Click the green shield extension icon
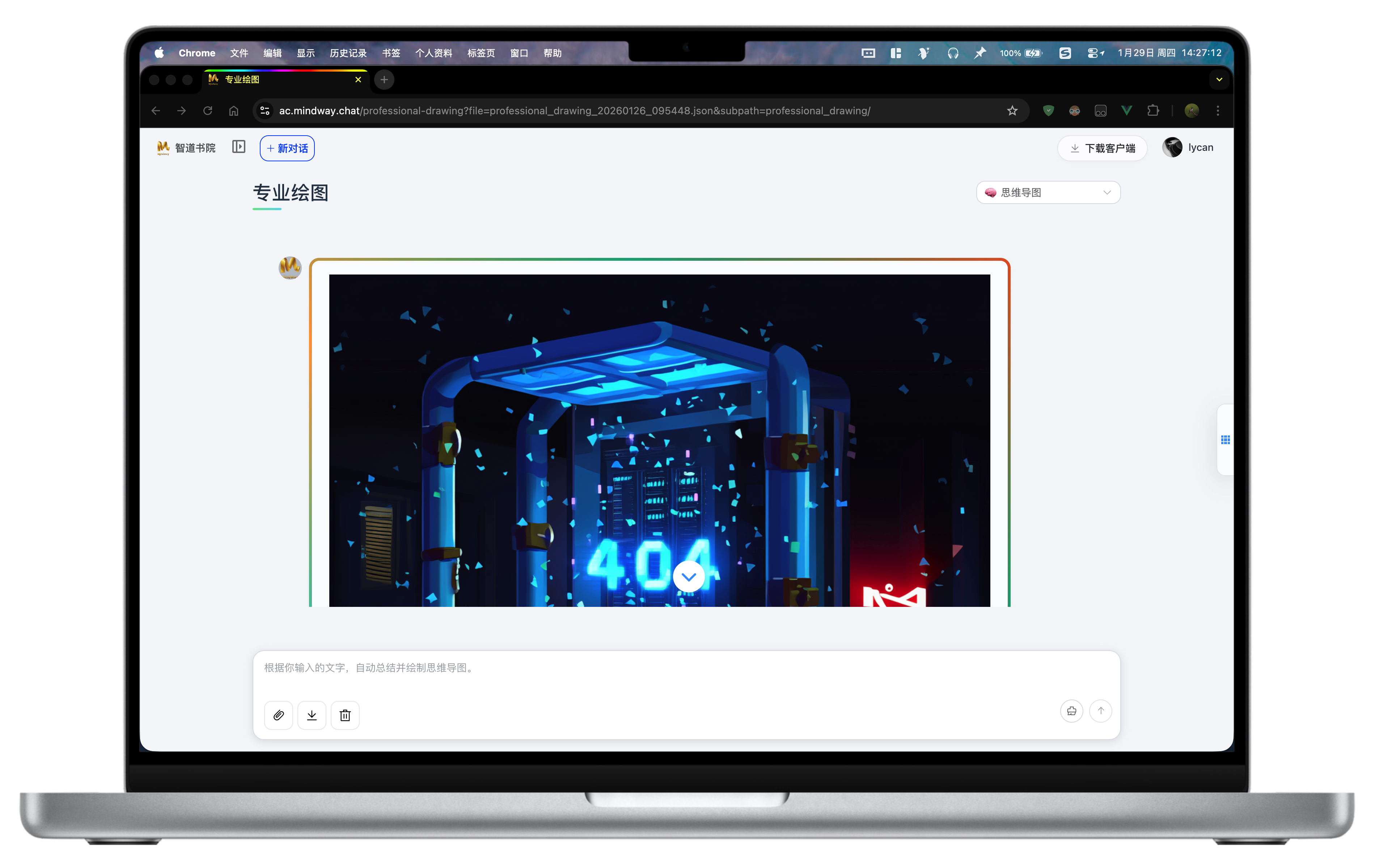The width and height of the screenshot is (1375, 868). click(1048, 111)
